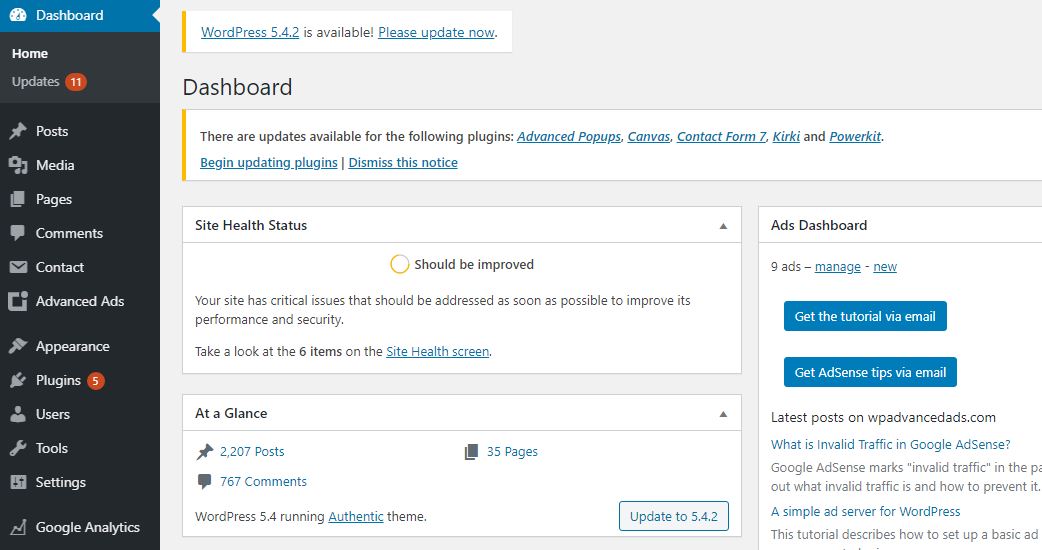Image resolution: width=1042 pixels, height=550 pixels.
Task: Select the Contact envelope icon
Action: 18,267
